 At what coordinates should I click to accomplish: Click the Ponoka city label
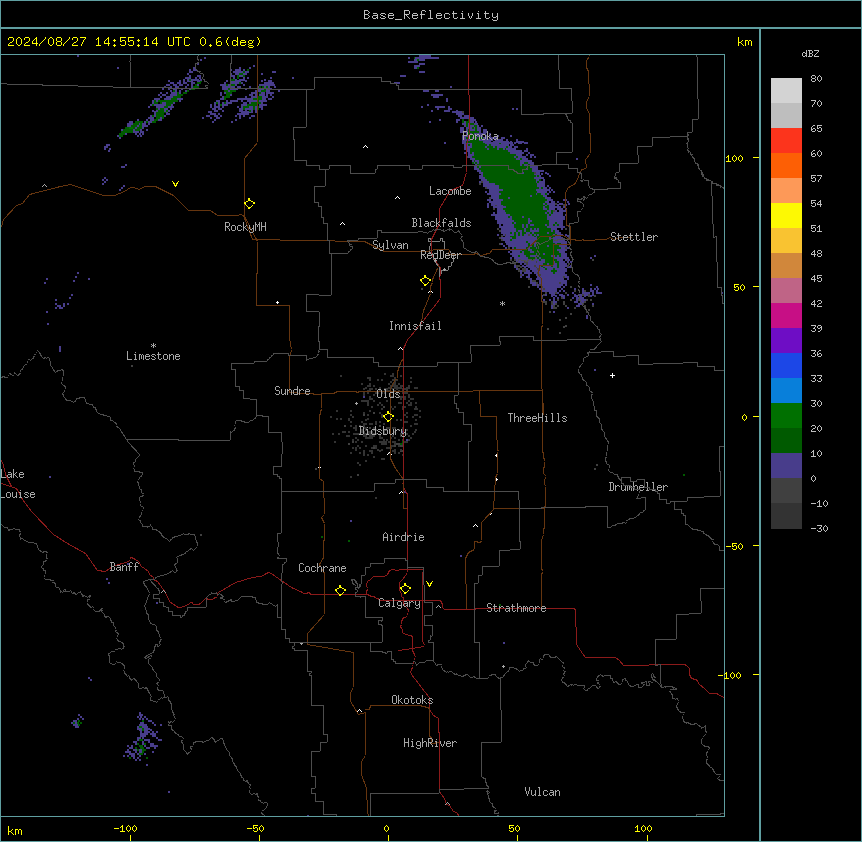(x=480, y=136)
